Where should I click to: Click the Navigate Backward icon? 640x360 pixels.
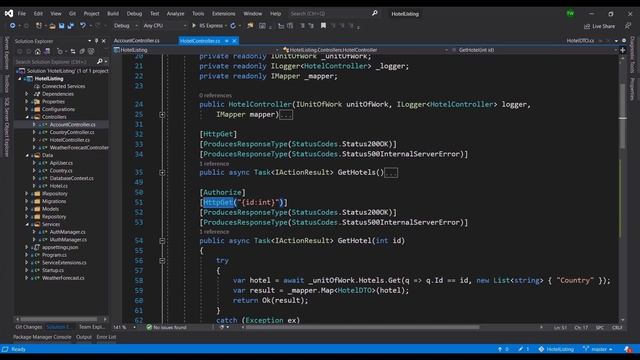(x=13, y=26)
